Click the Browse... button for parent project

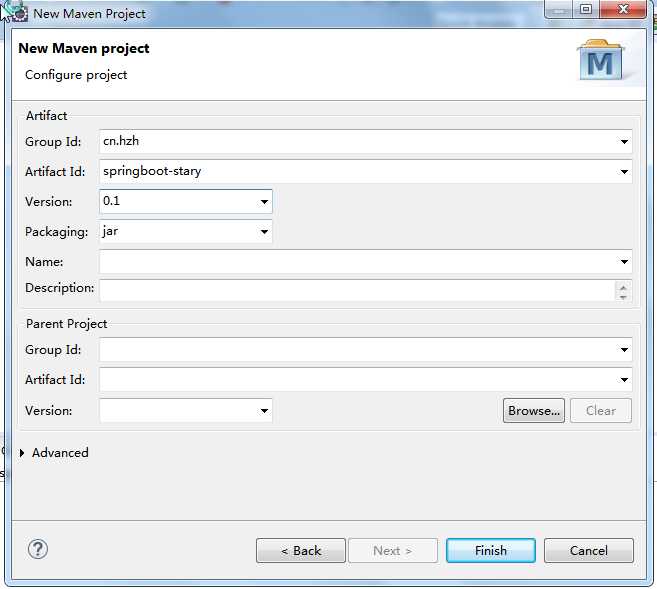coord(534,411)
